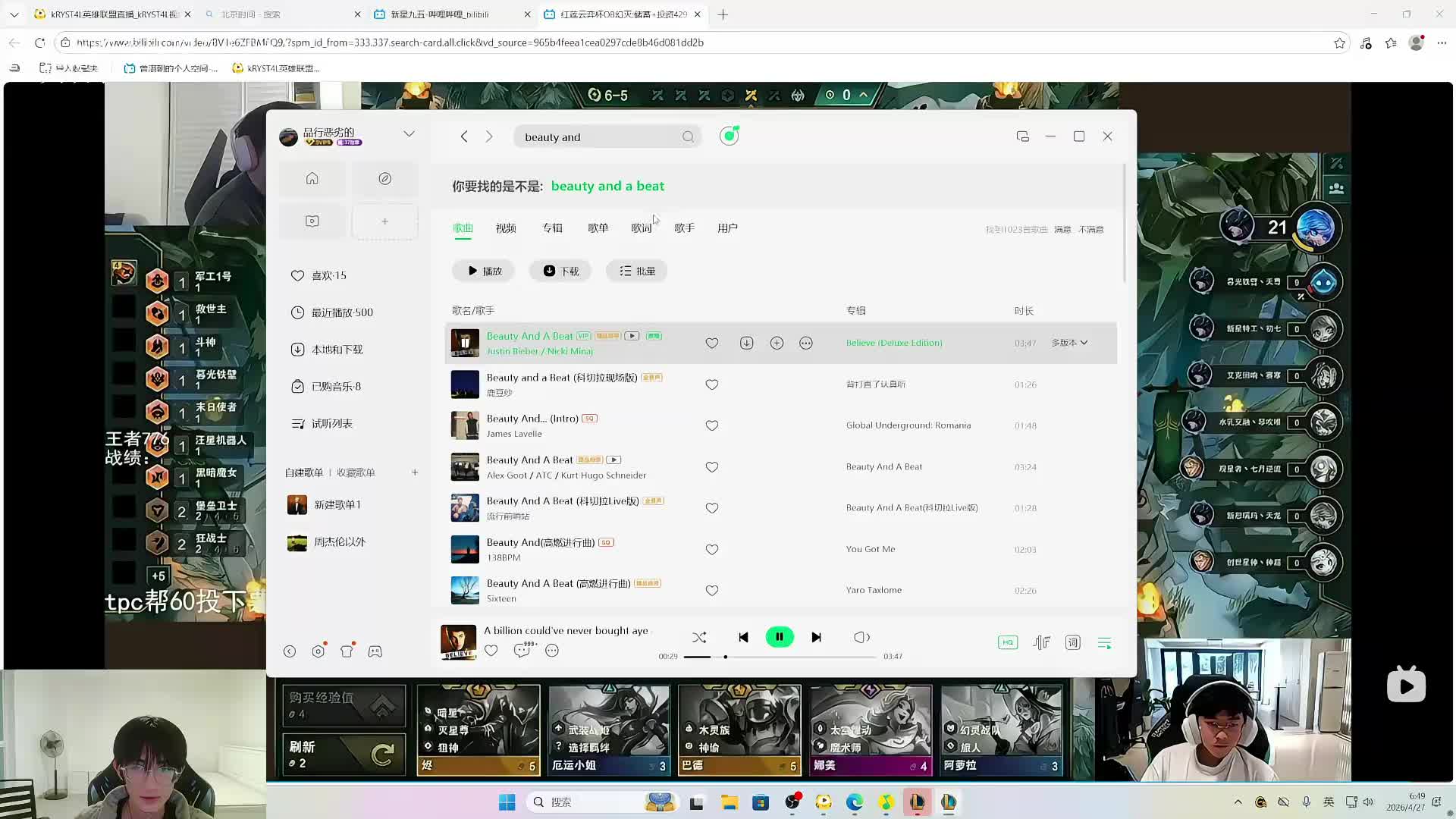1456x819 pixels.
Task: Switch to the 视频 results tab
Action: pyautogui.click(x=506, y=228)
